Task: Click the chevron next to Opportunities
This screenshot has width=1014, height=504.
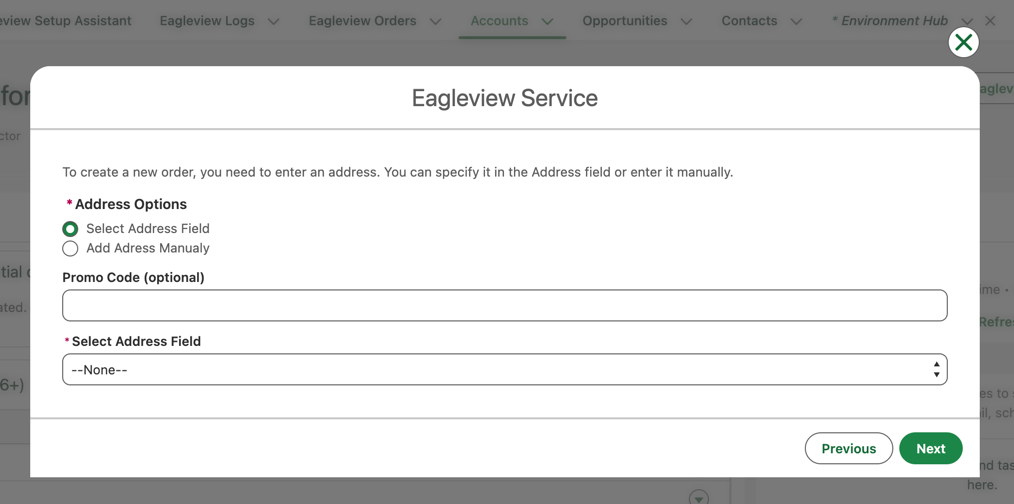Action: pyautogui.click(x=686, y=21)
